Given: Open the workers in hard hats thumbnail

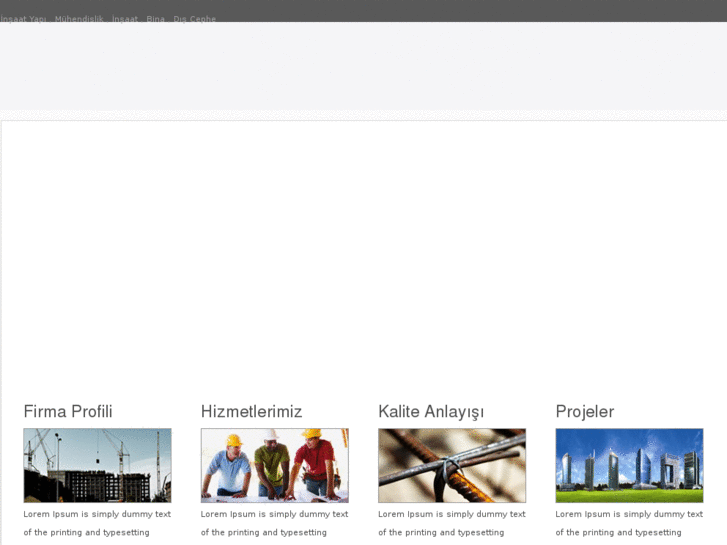Looking at the screenshot, I should pos(274,465).
